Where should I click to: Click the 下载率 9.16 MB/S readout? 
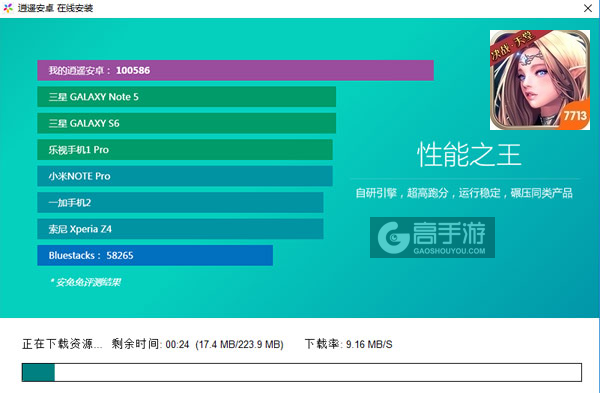pos(349,344)
